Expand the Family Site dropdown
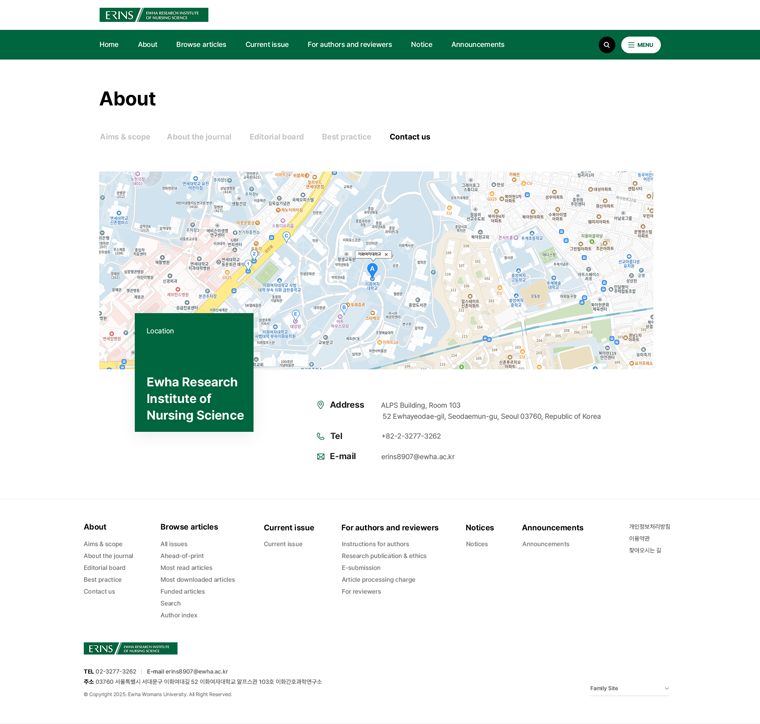The height and width of the screenshot is (724, 760). [629, 688]
